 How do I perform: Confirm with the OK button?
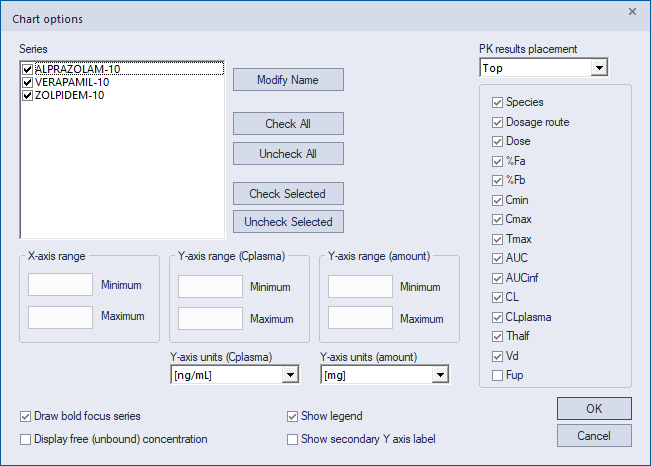[595, 409]
